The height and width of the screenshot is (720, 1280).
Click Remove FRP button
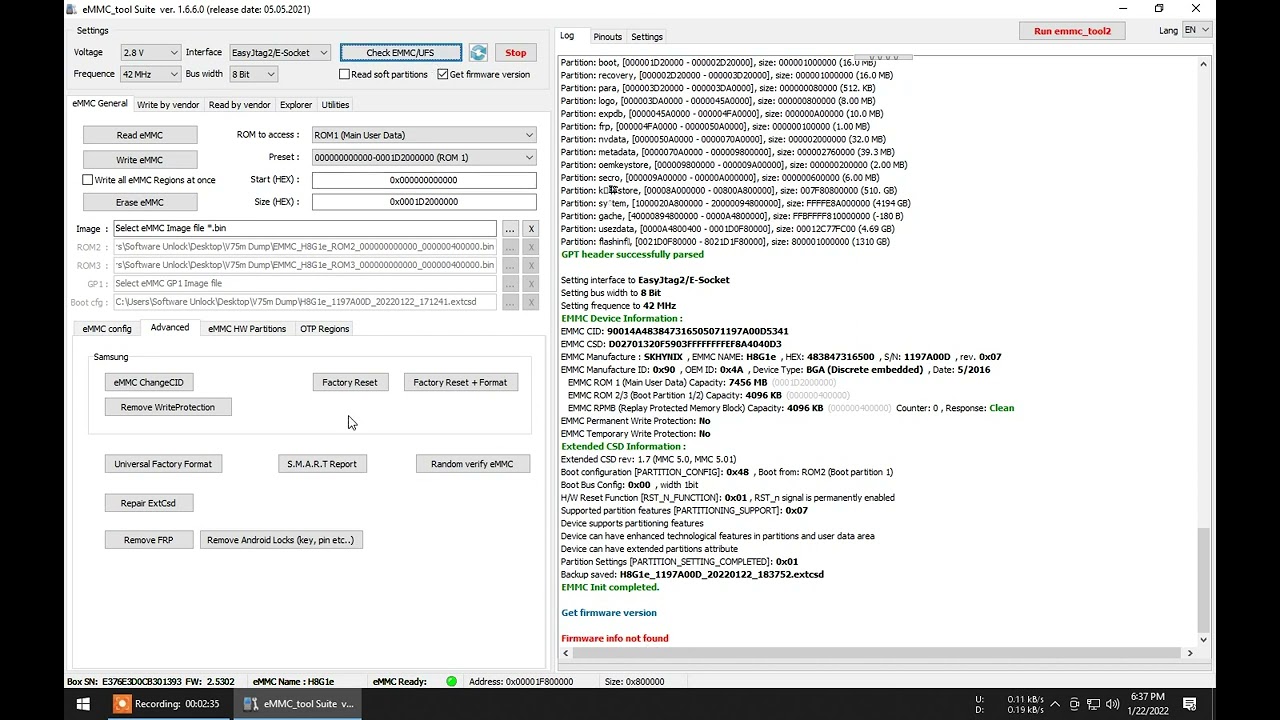coord(148,540)
